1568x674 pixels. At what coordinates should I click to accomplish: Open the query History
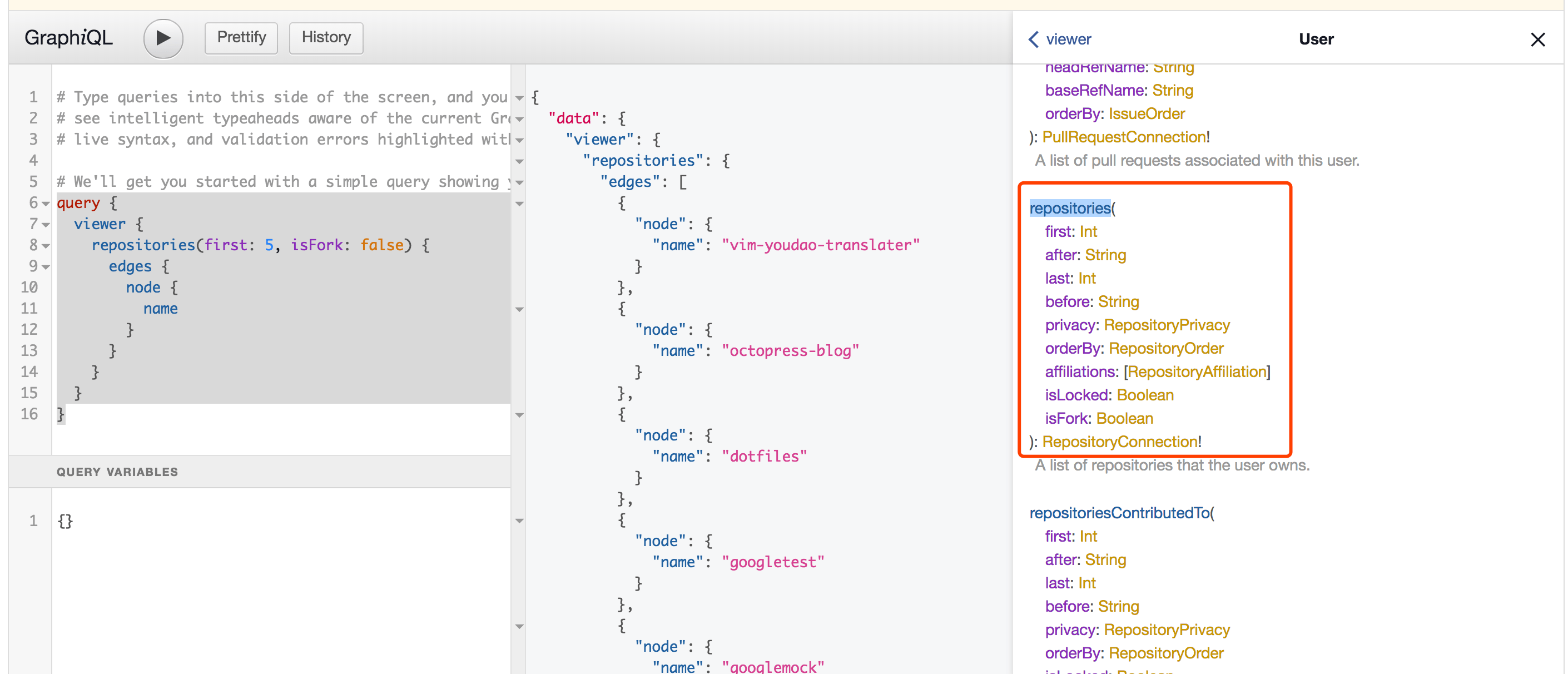(326, 38)
